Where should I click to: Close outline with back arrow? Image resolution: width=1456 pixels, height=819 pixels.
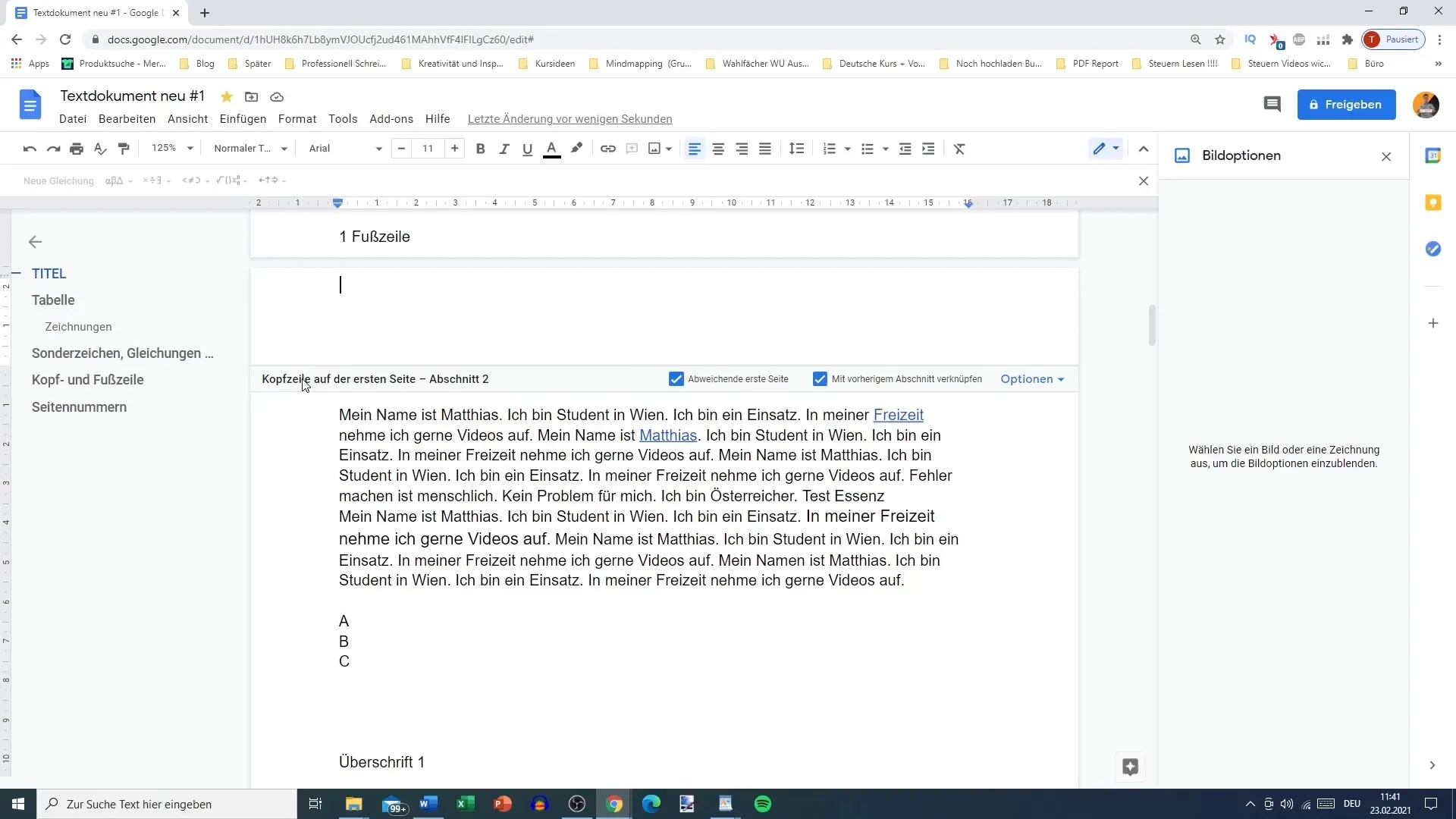pyautogui.click(x=35, y=243)
